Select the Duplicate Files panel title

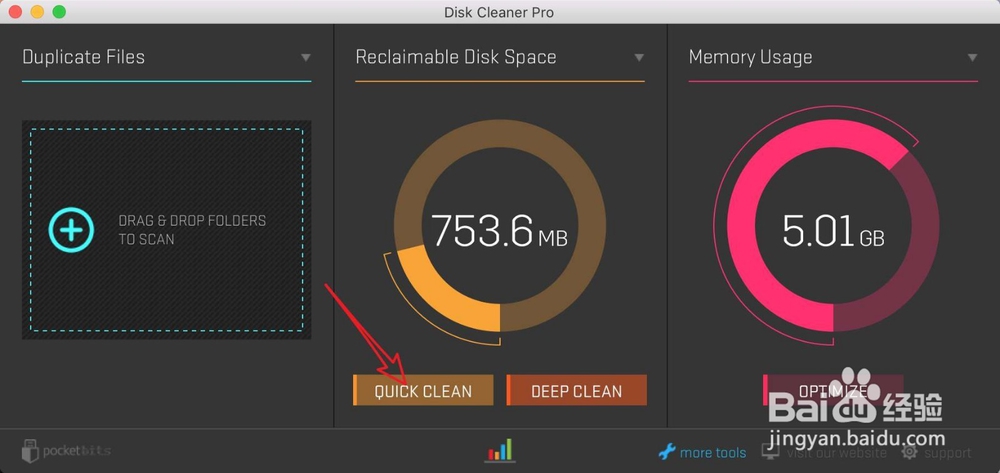pyautogui.click(x=84, y=57)
